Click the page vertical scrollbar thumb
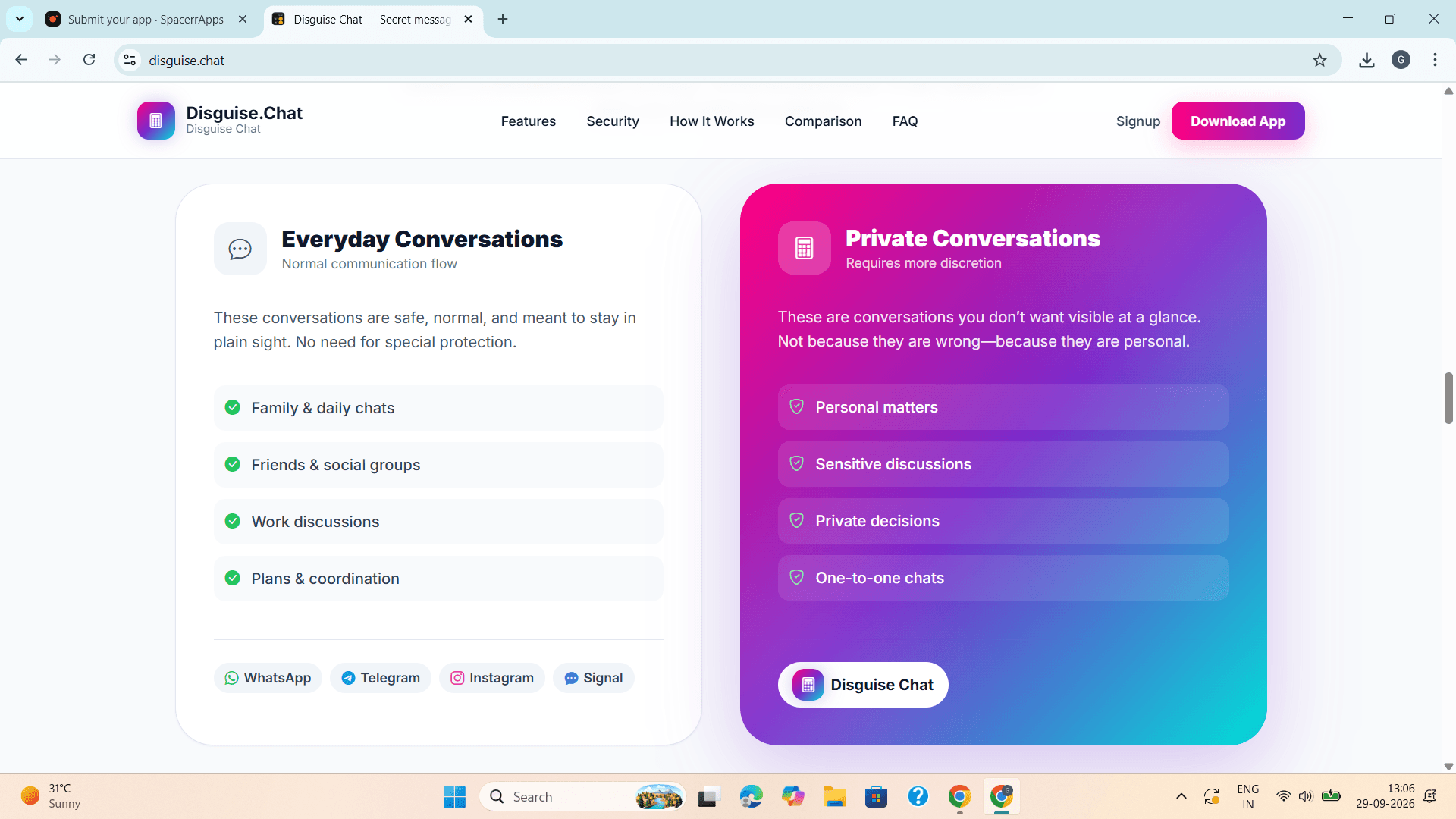The width and height of the screenshot is (1456, 819). 1448,398
